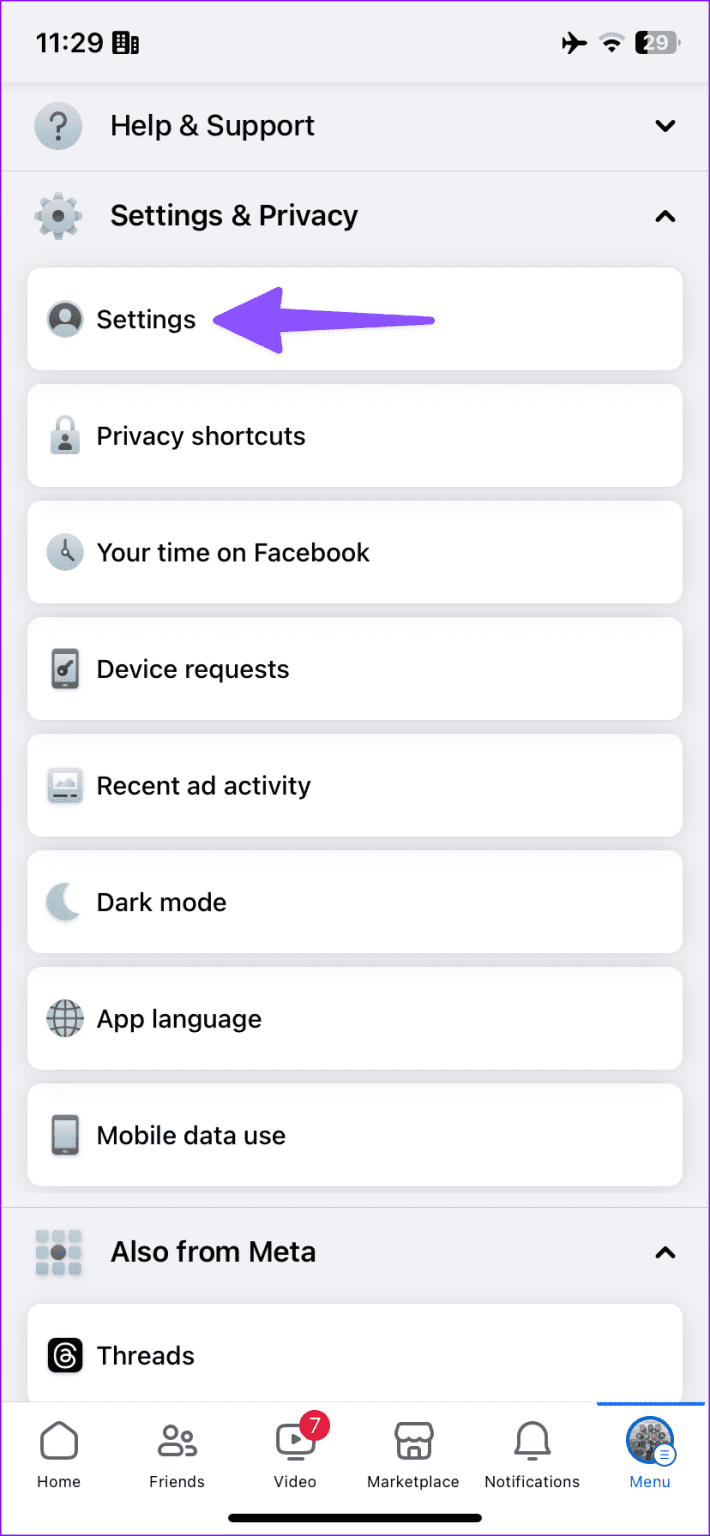
Task: Tap the Help & Support question mark icon
Action: tap(58, 126)
